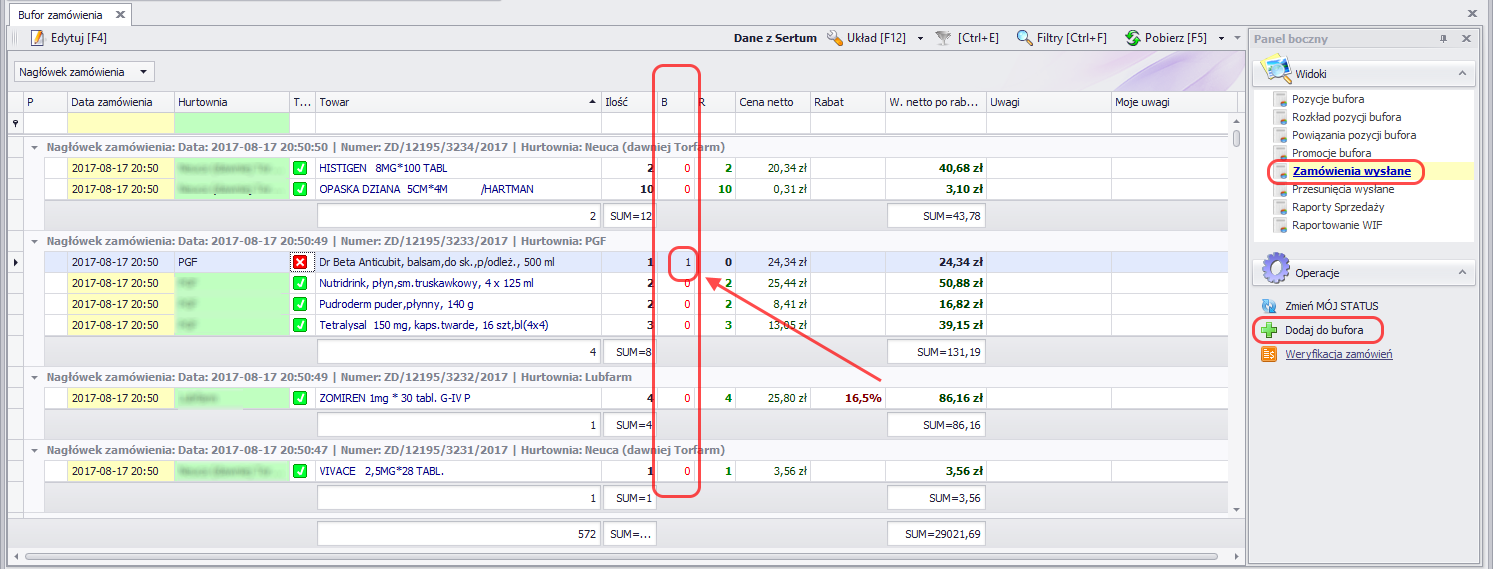Toggle red X status on Dr Beta Anticubit row
1493x569 pixels.
(x=300, y=262)
